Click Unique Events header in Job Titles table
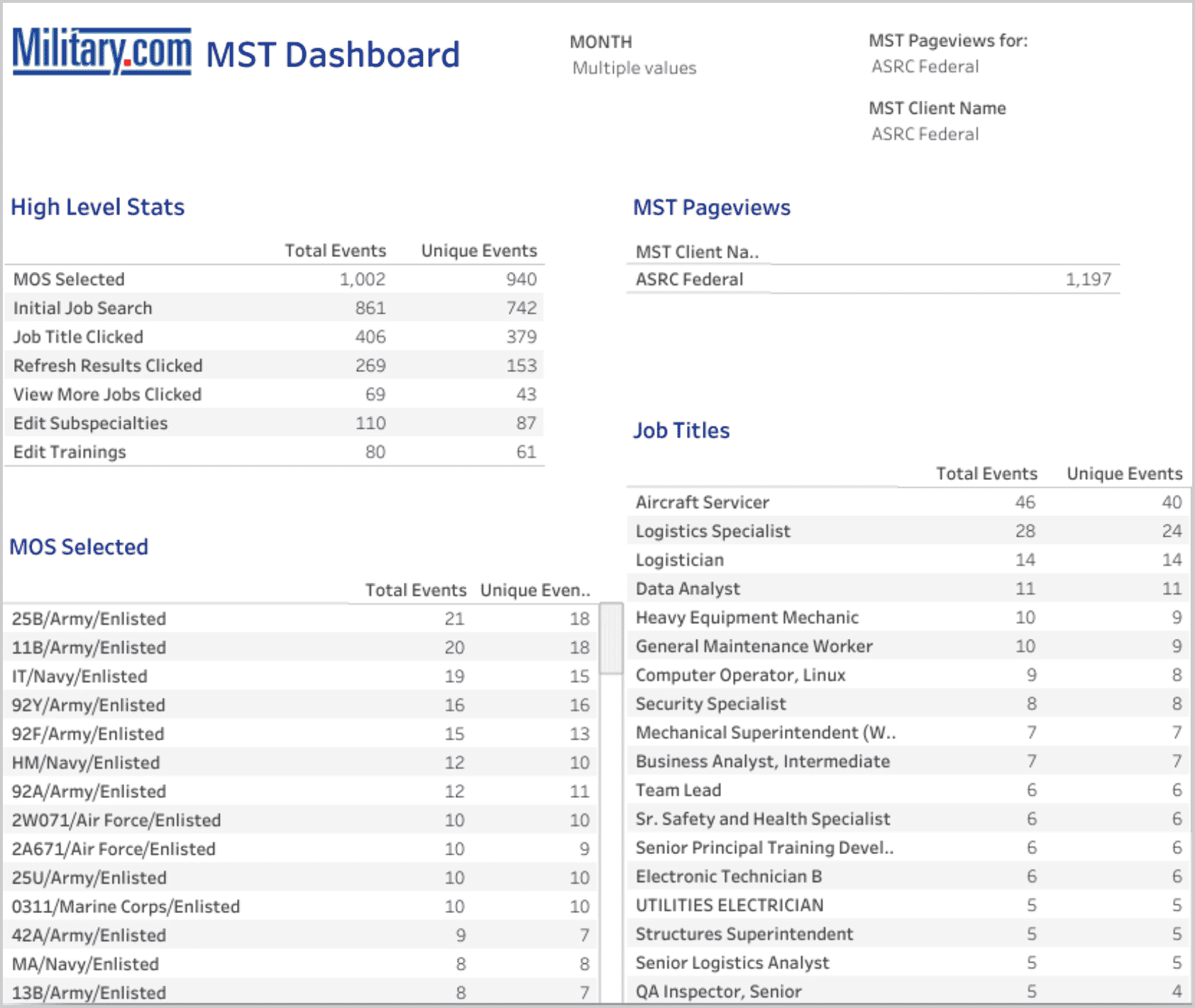This screenshot has width=1195, height=1008. click(1125, 473)
